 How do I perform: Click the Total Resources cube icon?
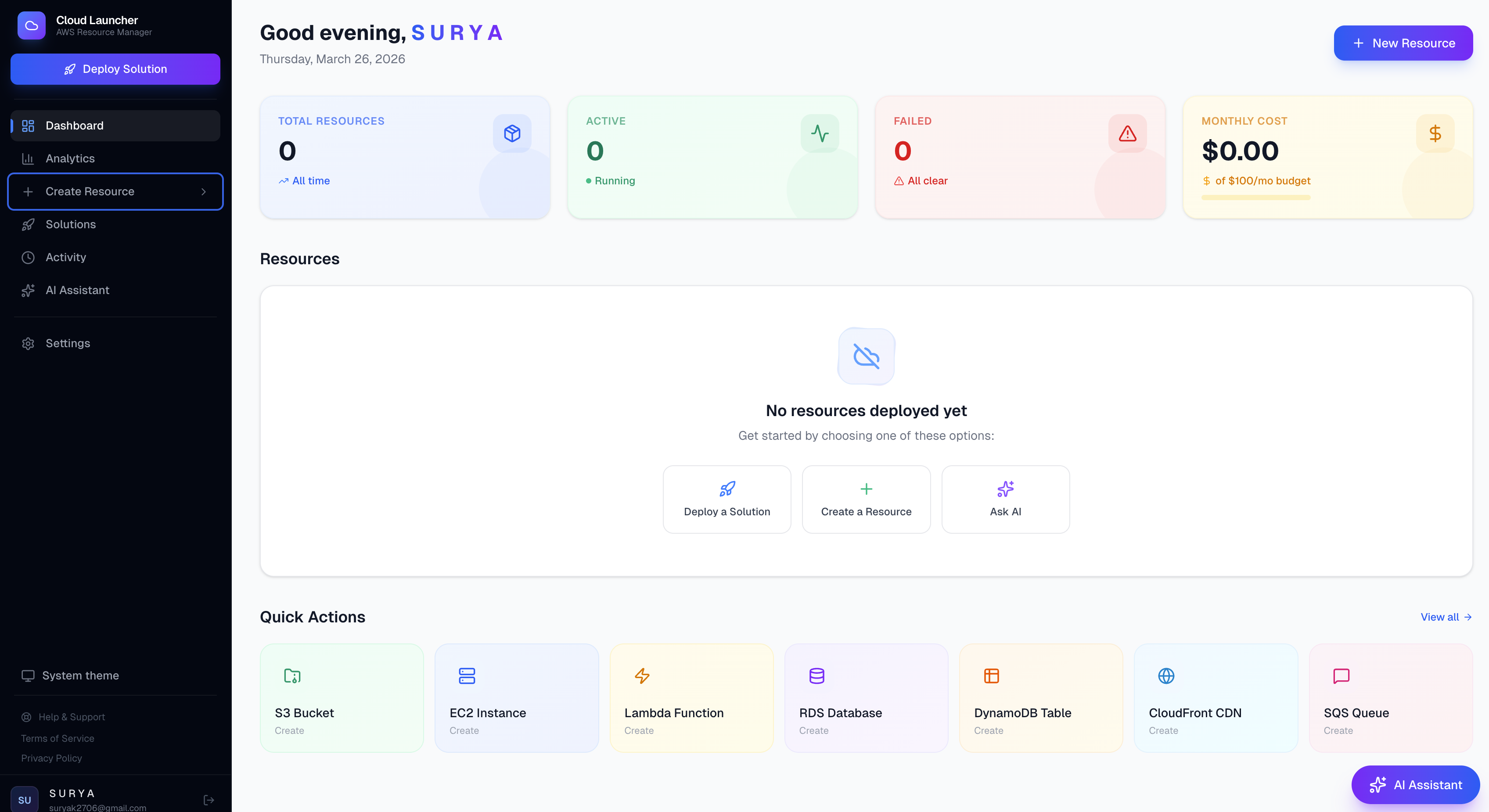511,133
